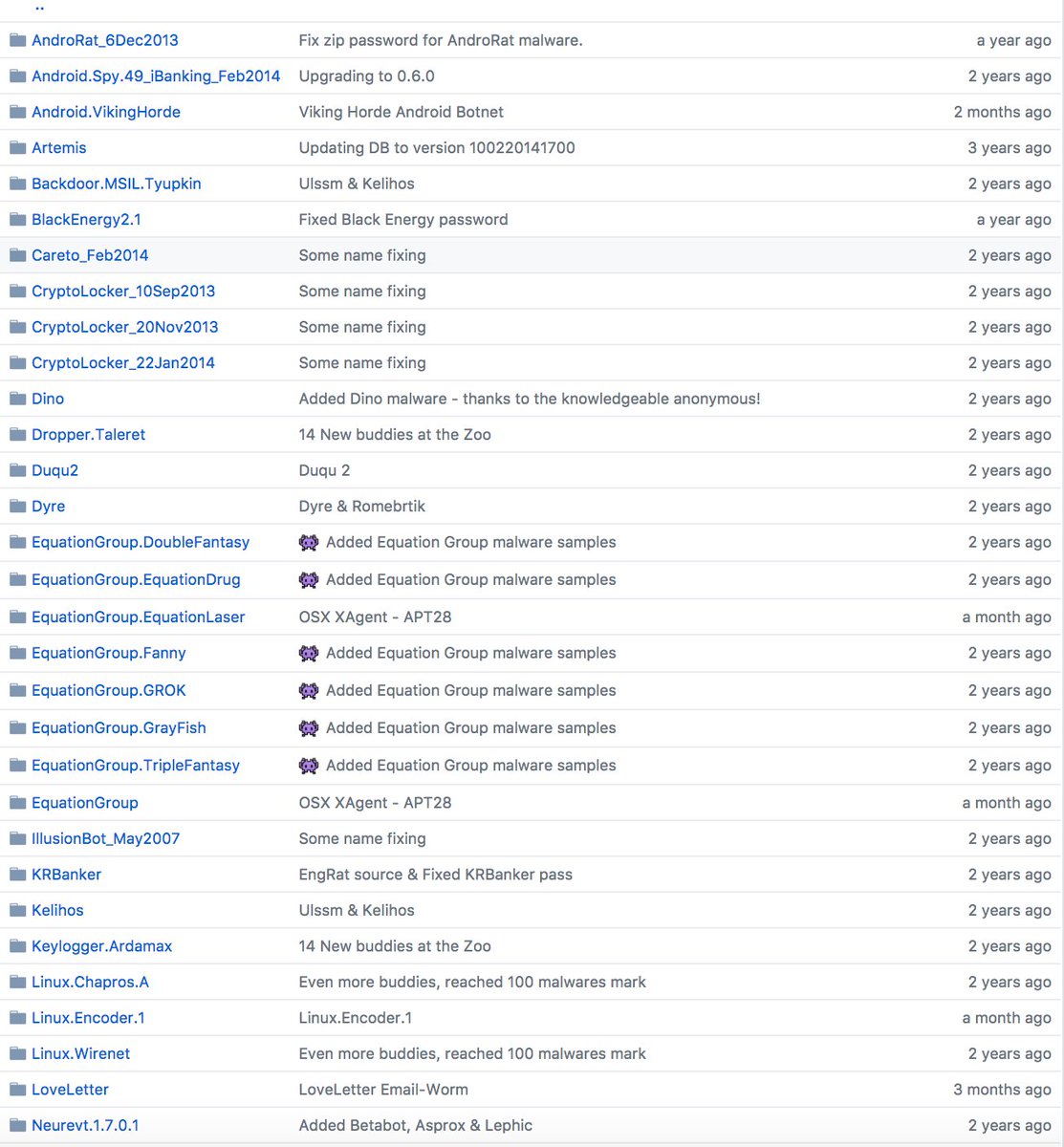Open commit "Fix zip password for AndroRat malware."

(441, 40)
